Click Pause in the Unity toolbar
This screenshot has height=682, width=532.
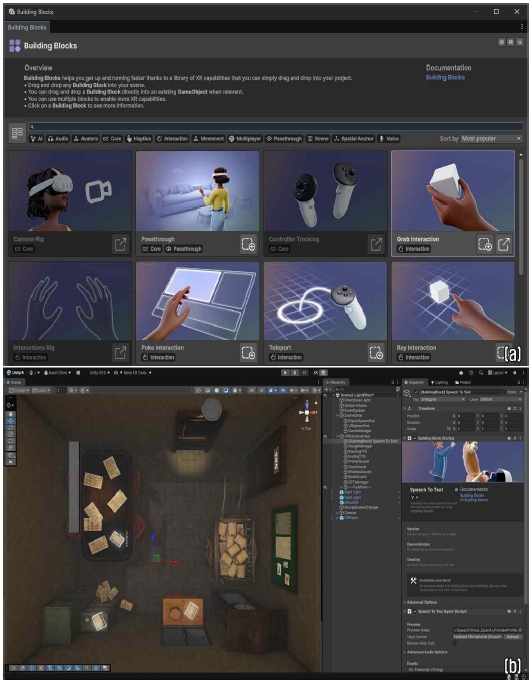coord(294,373)
